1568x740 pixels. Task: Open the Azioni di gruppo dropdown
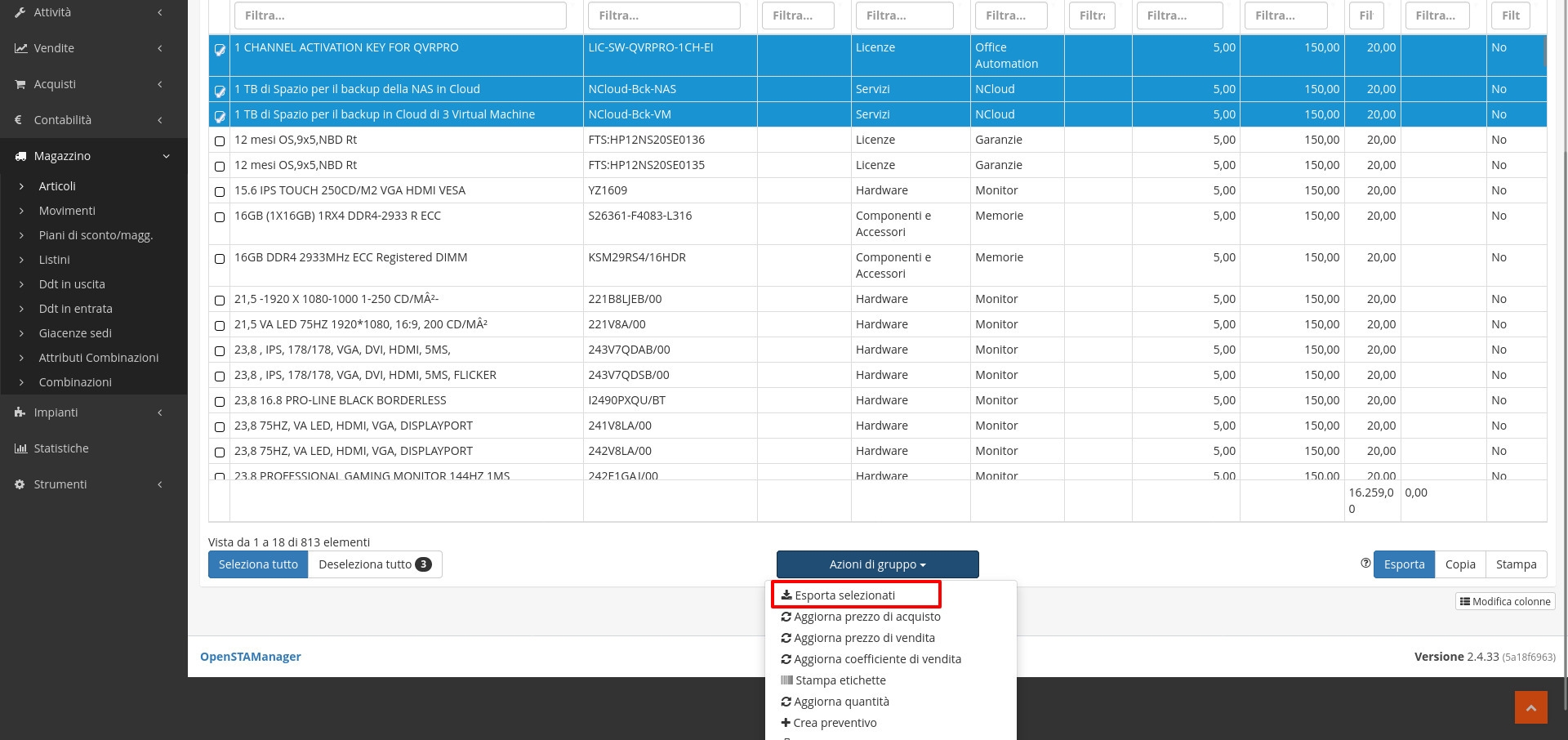[x=877, y=564]
